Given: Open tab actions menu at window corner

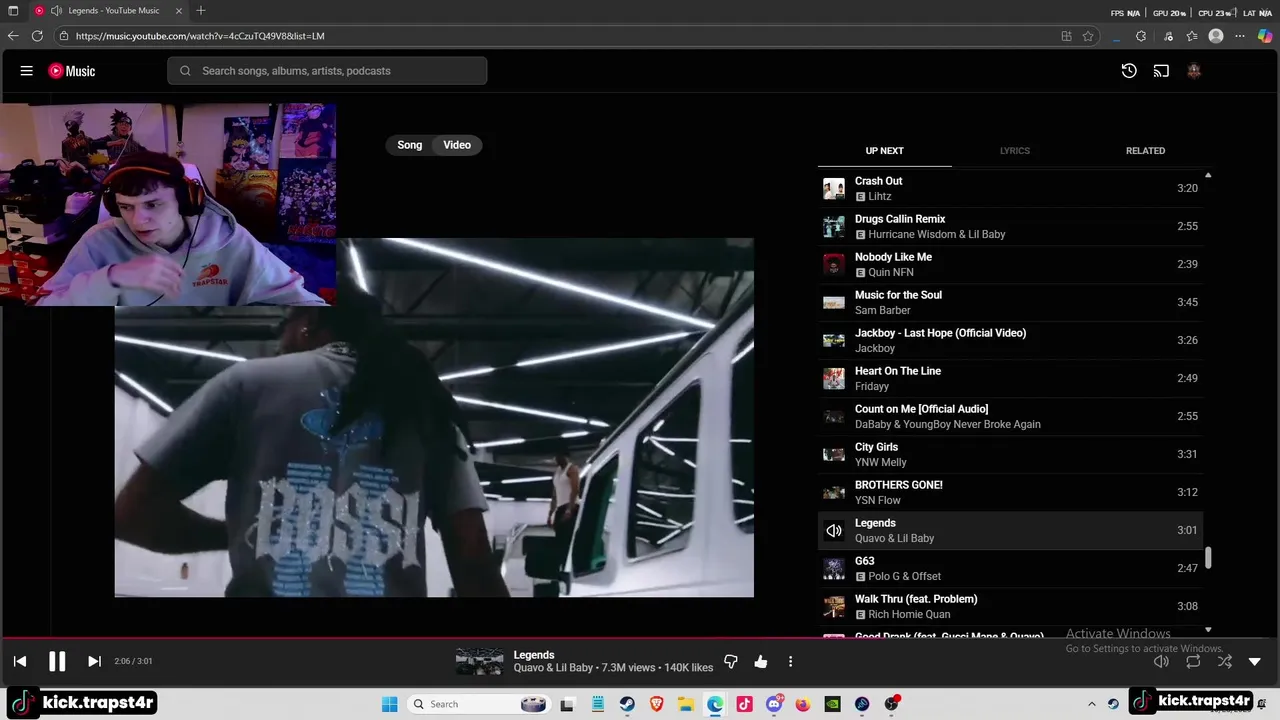Looking at the screenshot, I should pyautogui.click(x=13, y=11).
